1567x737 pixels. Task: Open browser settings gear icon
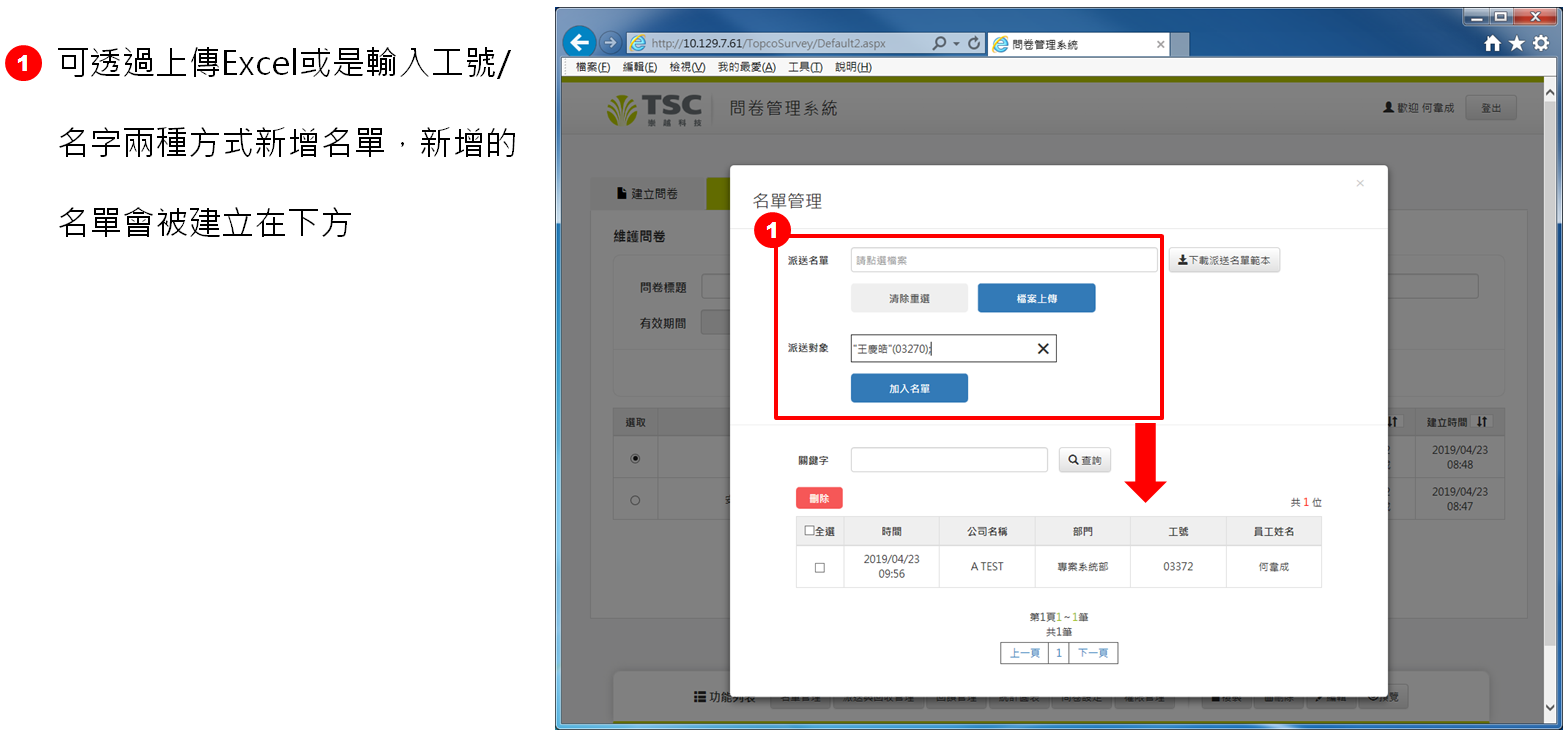[1541, 43]
